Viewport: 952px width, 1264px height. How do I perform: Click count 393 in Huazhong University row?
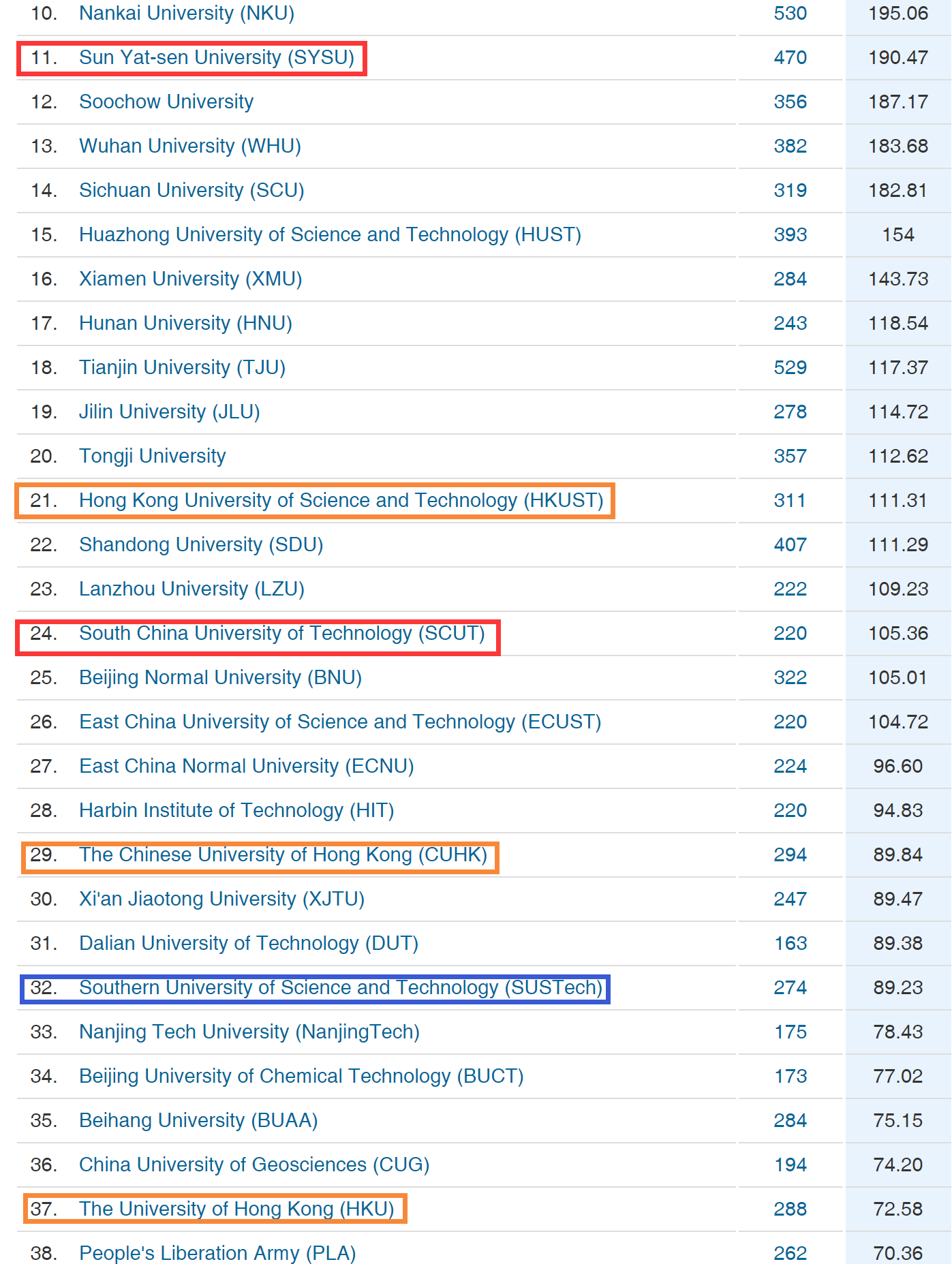[790, 235]
